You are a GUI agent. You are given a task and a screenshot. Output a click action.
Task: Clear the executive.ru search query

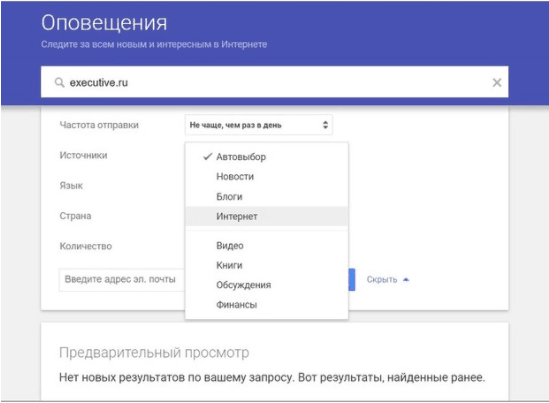(x=496, y=83)
